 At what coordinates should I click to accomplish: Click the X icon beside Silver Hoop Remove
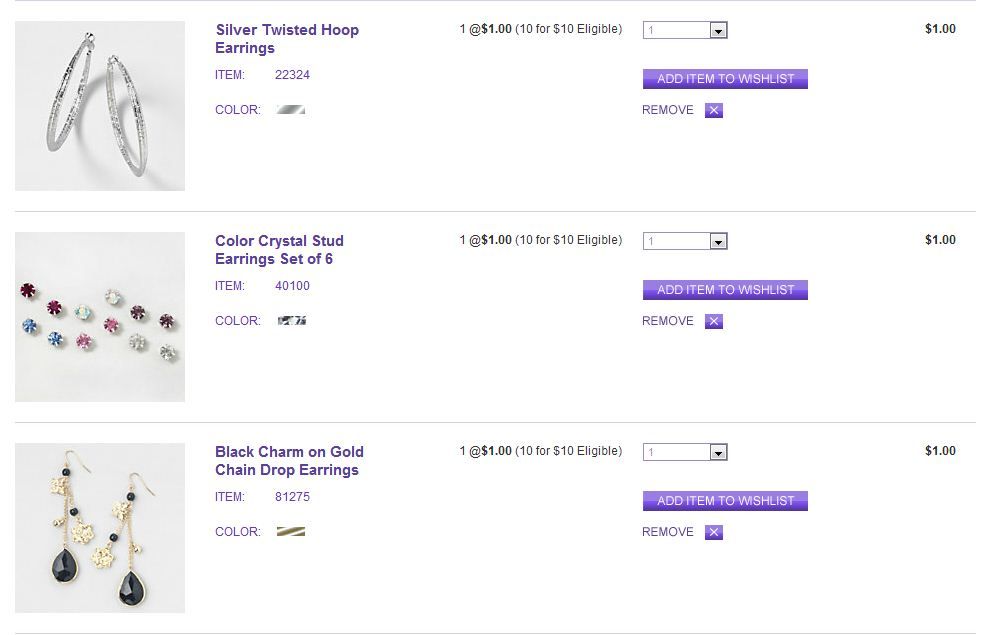click(714, 111)
